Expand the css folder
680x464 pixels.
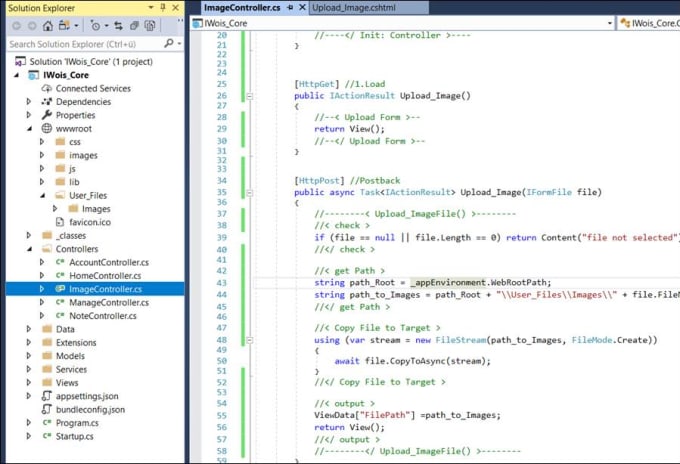pos(42,142)
